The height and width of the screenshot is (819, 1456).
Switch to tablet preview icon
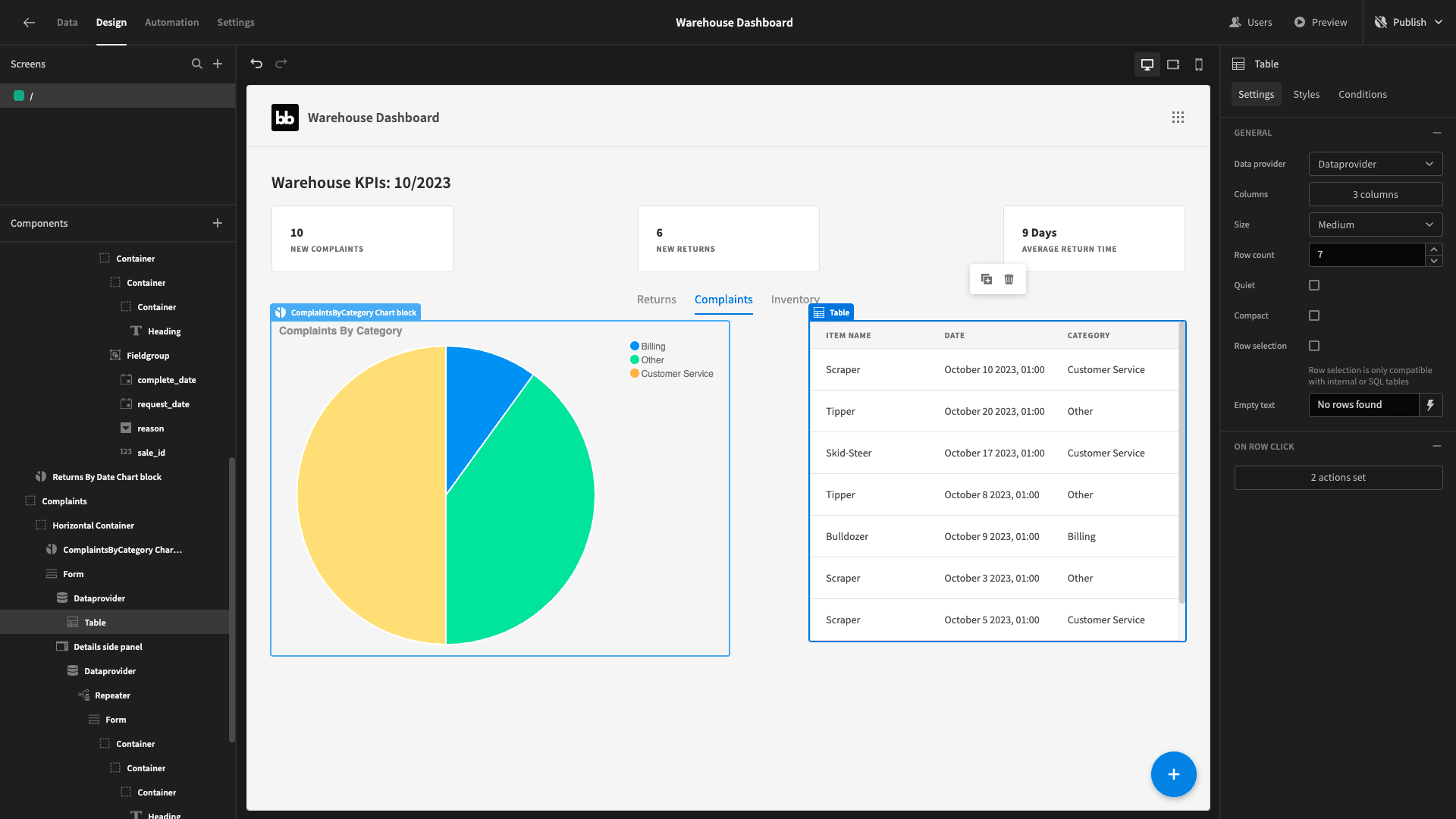coord(1173,64)
